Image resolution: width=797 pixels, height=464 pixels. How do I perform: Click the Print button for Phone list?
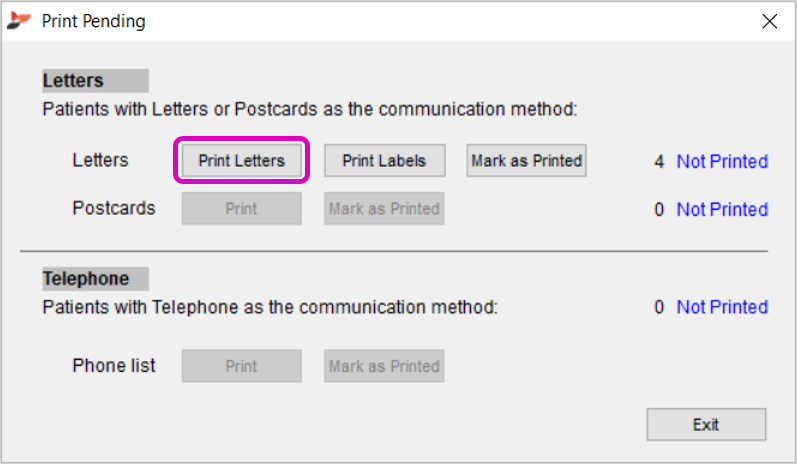point(241,366)
